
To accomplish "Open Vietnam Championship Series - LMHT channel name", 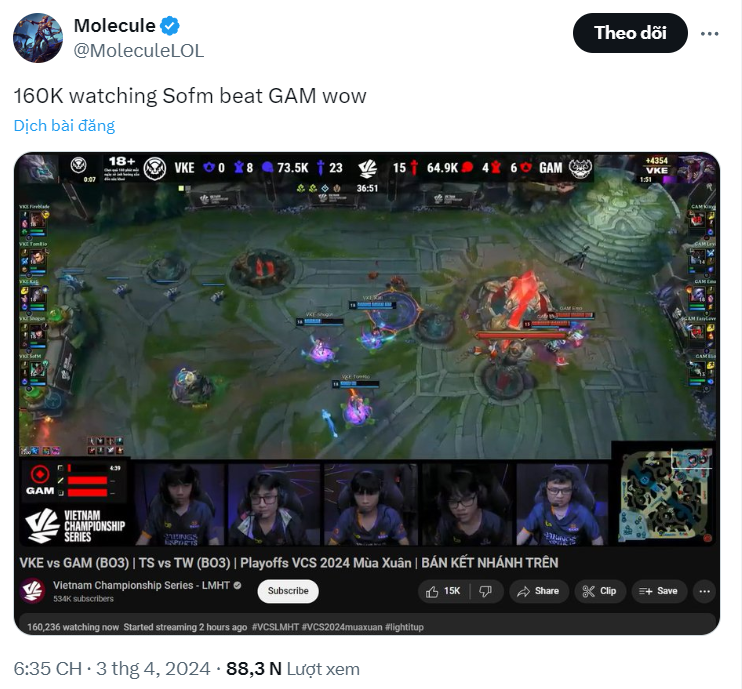I will point(141,585).
